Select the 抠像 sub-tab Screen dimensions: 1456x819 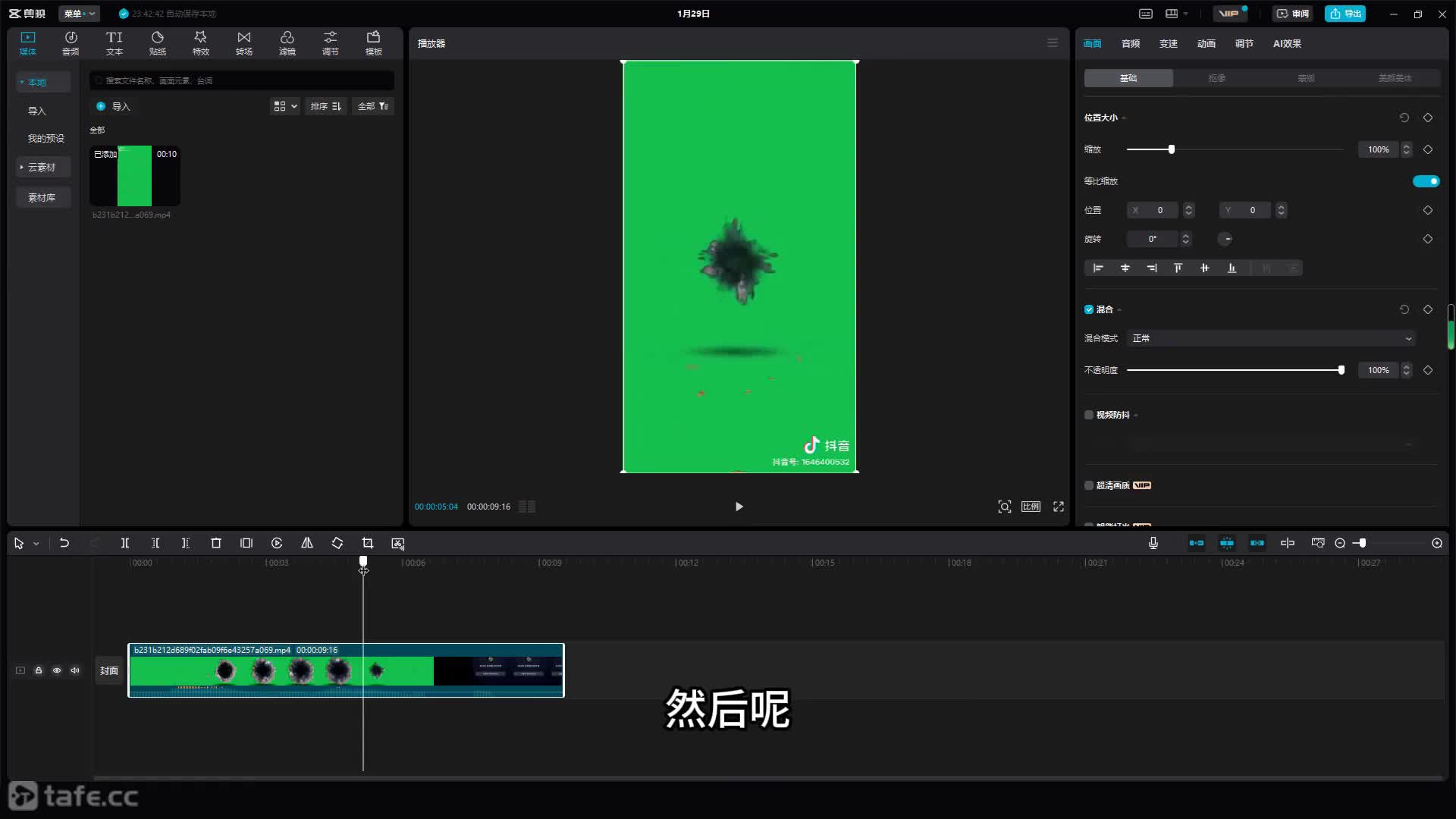pos(1217,78)
